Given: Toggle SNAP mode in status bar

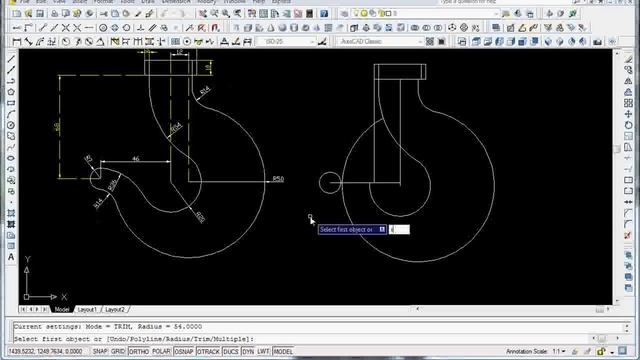Looking at the screenshot, I should tap(100, 351).
